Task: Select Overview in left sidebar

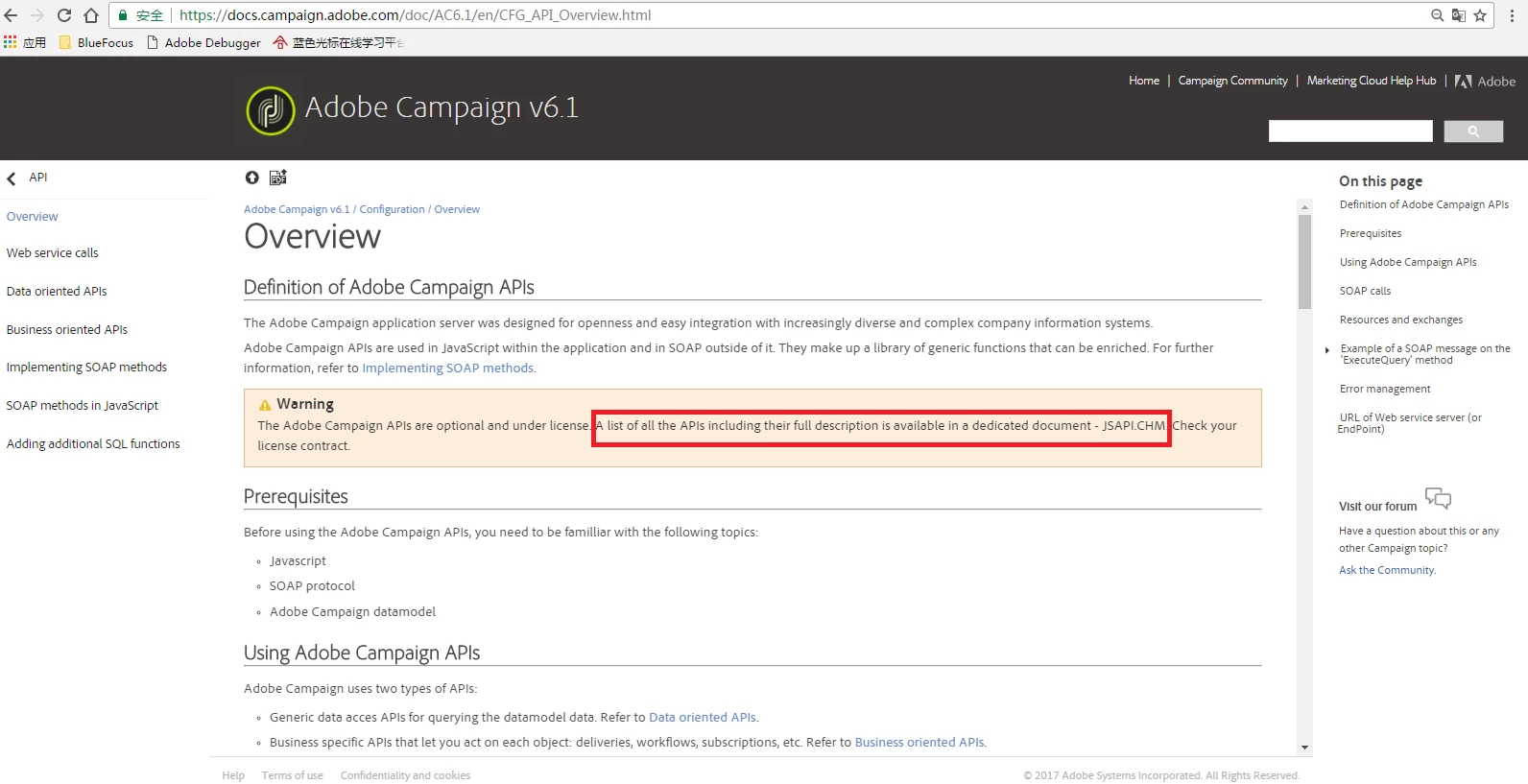Action: point(32,217)
